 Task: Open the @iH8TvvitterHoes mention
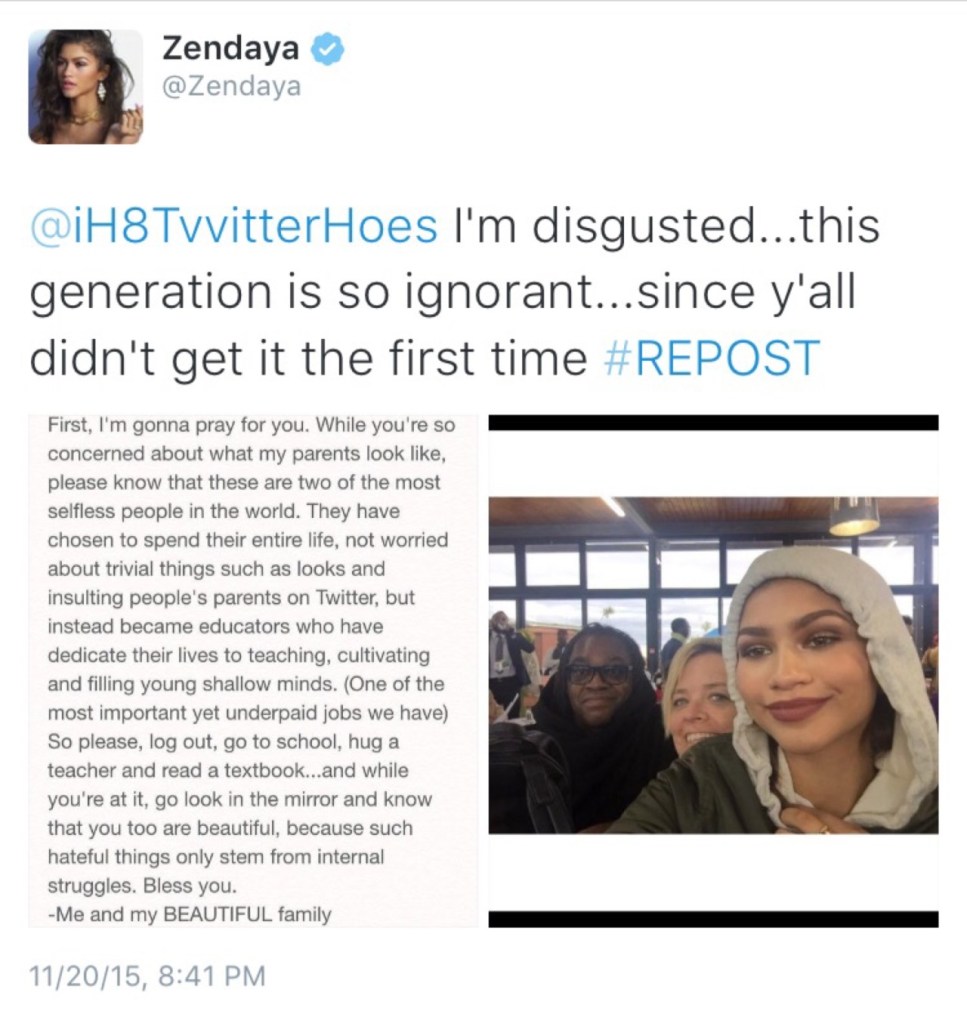[x=234, y=226]
